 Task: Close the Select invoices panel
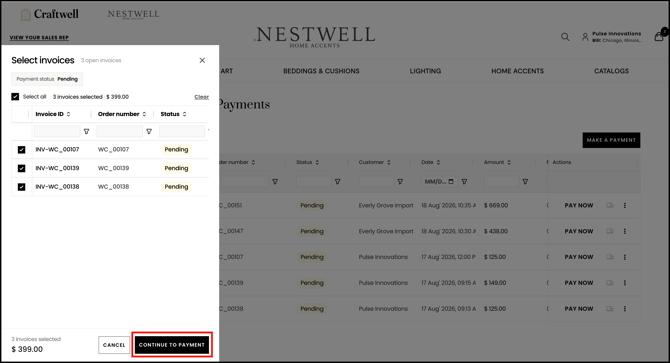(x=202, y=60)
